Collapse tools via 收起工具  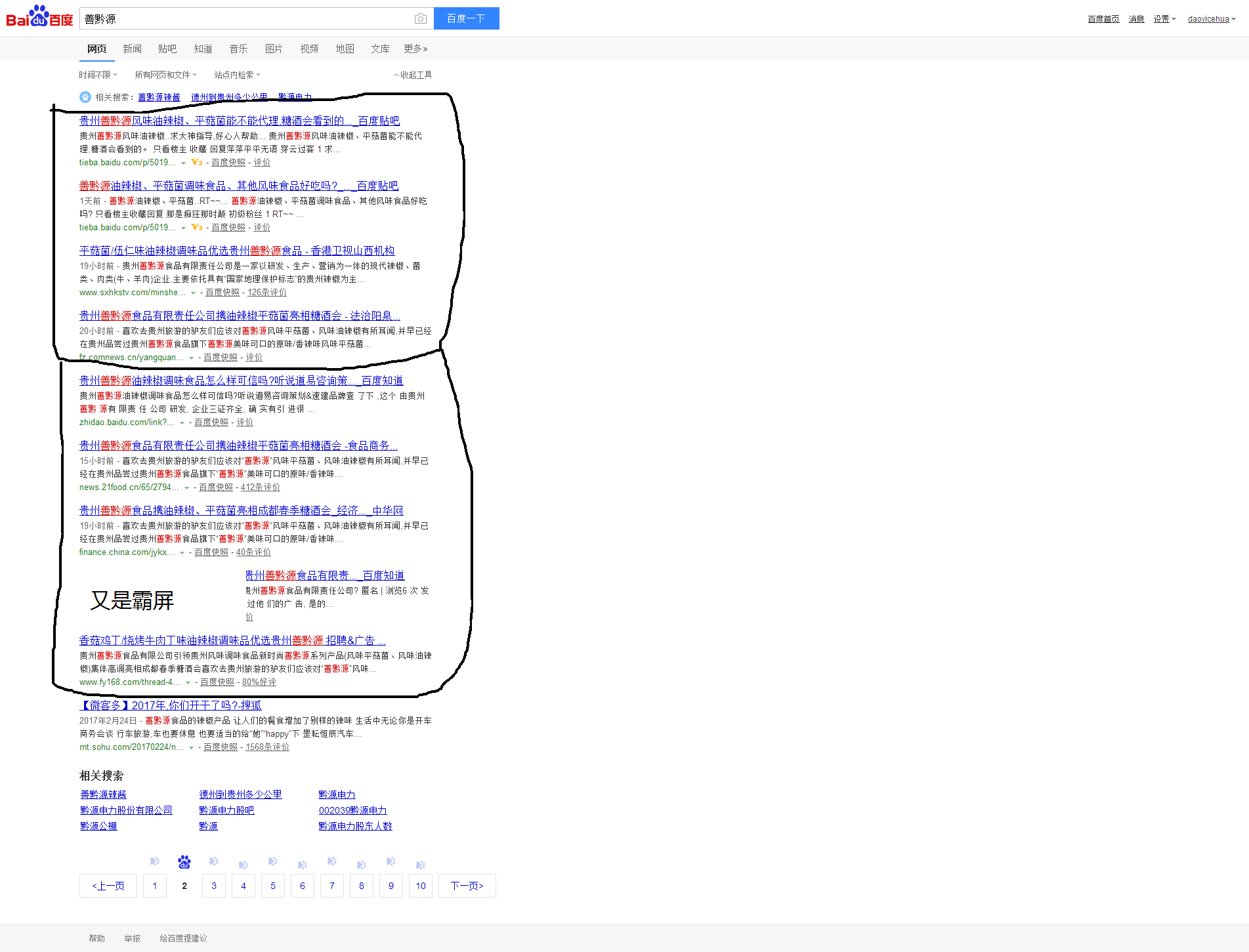tap(413, 75)
